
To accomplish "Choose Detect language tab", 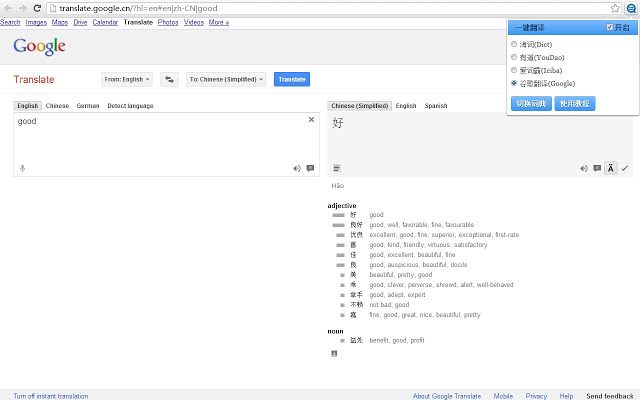I will click(x=130, y=106).
